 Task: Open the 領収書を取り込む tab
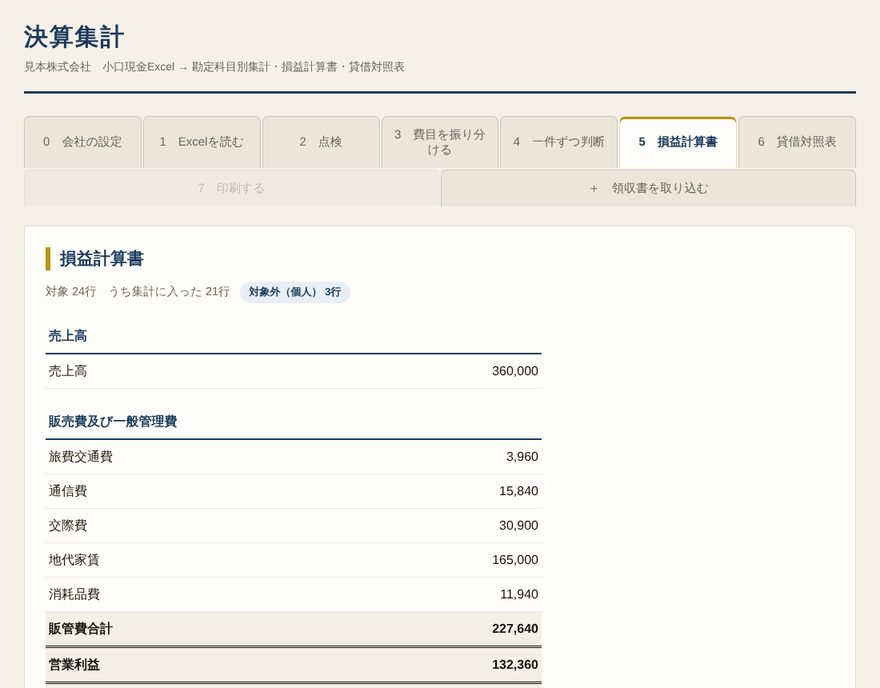click(x=648, y=188)
